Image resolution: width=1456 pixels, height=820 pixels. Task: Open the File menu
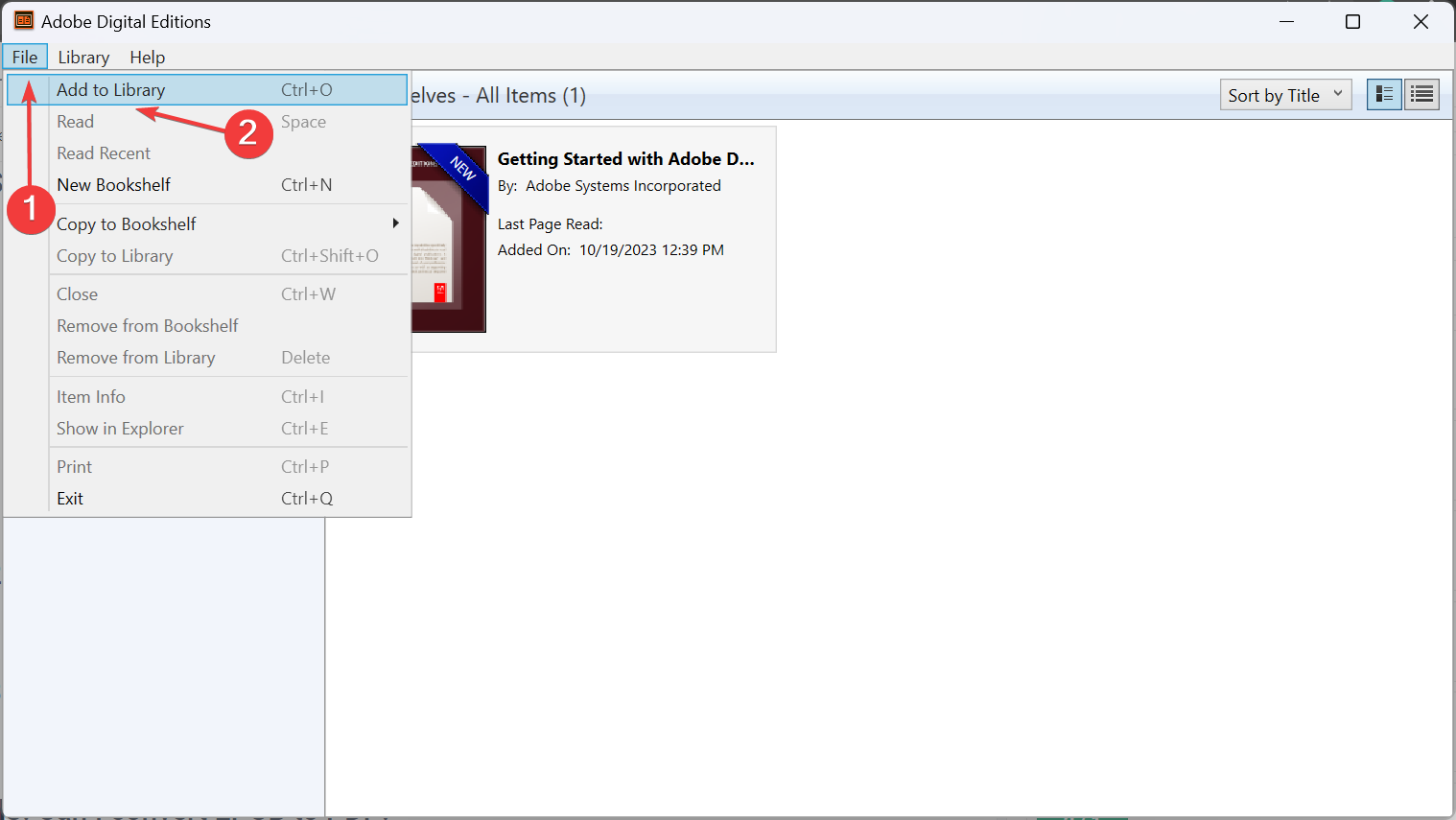pos(25,58)
